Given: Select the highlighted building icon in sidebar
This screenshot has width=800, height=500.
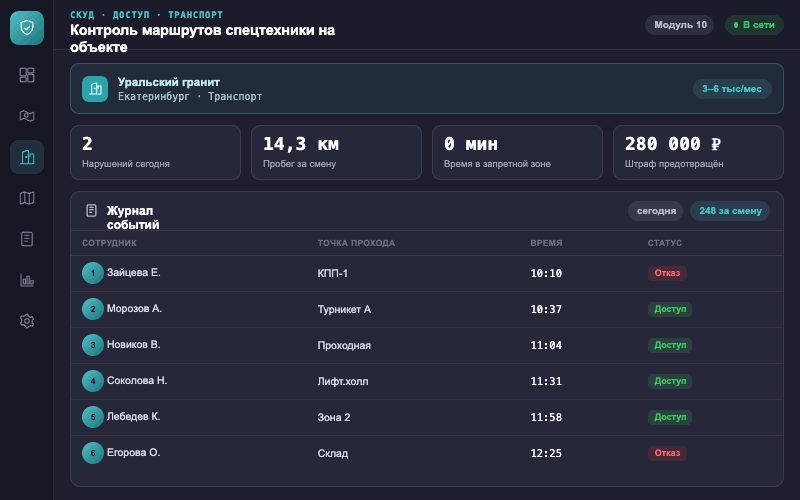Looking at the screenshot, I should click(x=27, y=157).
